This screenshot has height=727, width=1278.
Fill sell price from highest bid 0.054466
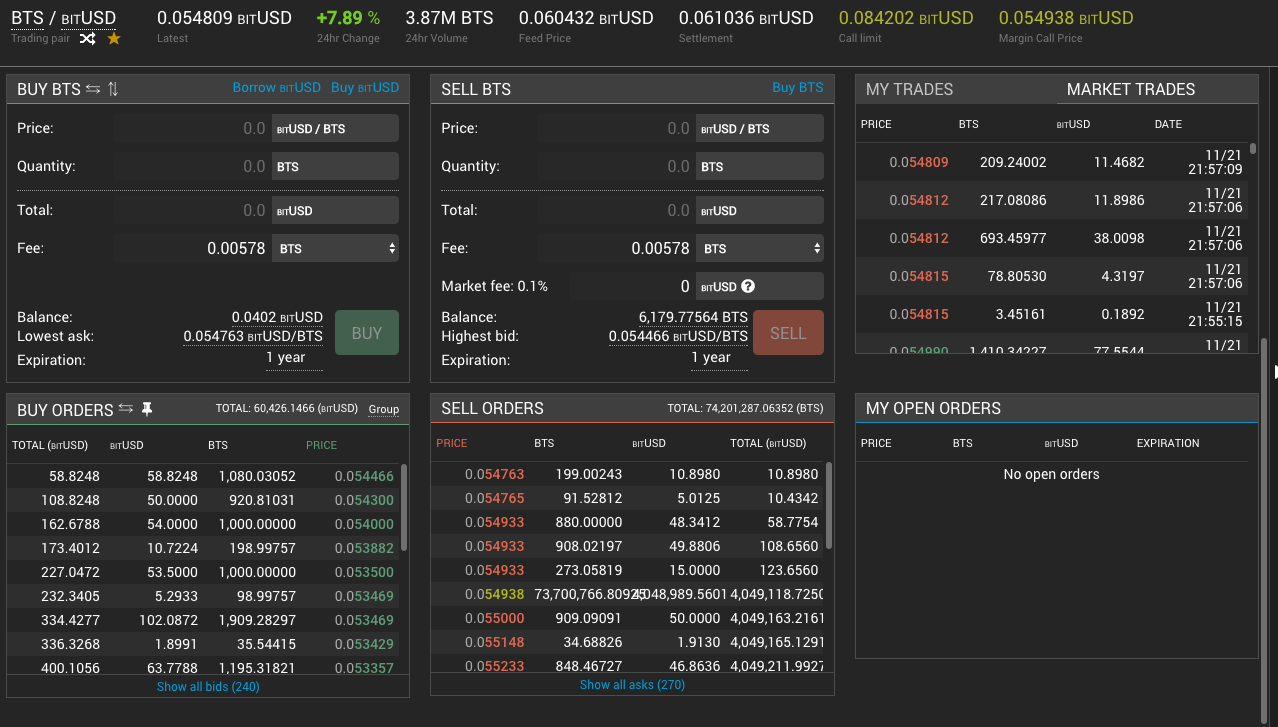tap(678, 336)
